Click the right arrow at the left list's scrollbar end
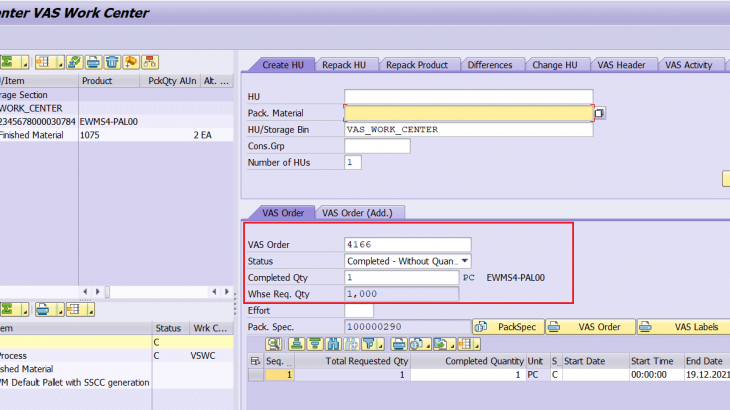730x410 pixels. pyautogui.click(x=227, y=292)
